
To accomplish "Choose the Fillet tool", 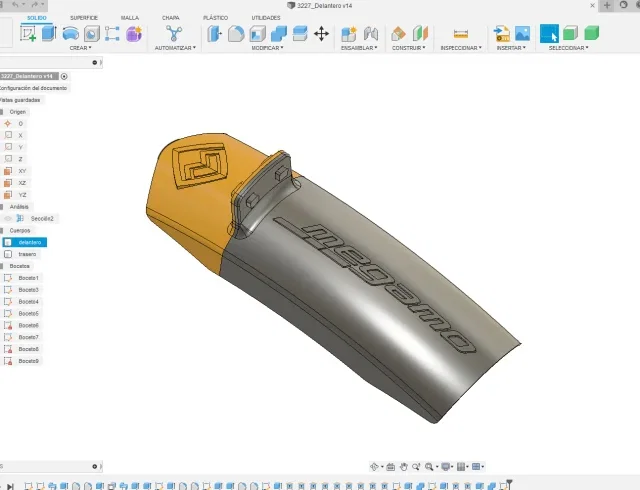I will (x=236, y=33).
